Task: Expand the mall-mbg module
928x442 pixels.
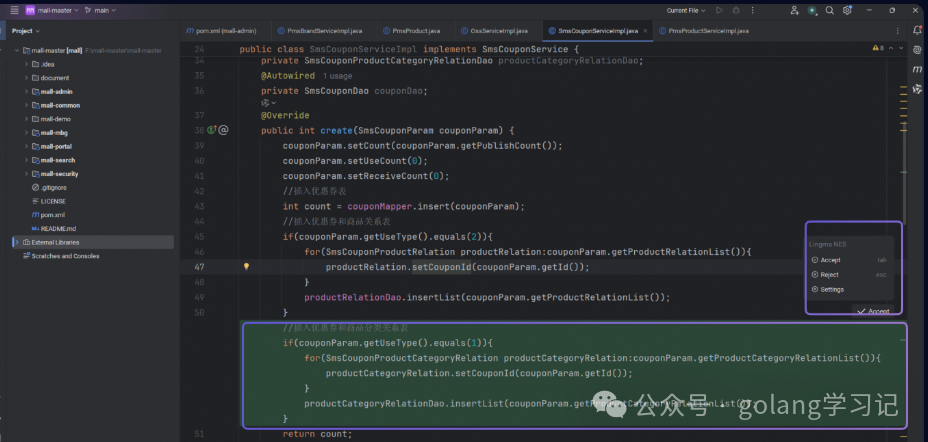Action: point(27,133)
